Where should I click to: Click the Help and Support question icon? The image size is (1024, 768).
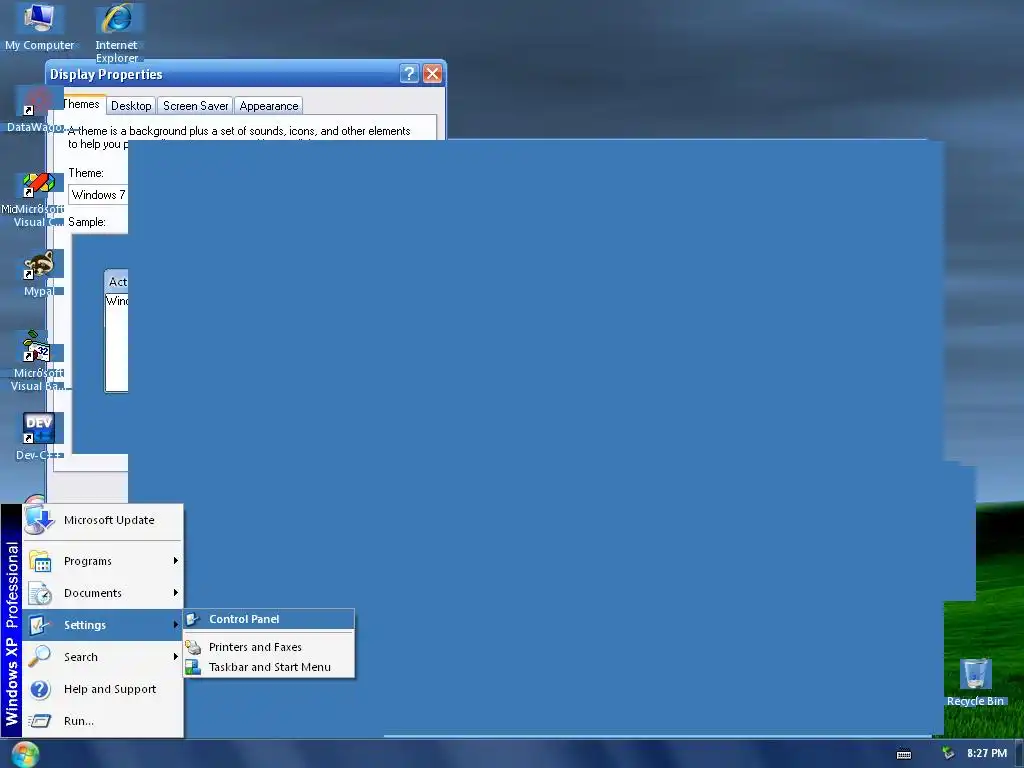(40, 689)
